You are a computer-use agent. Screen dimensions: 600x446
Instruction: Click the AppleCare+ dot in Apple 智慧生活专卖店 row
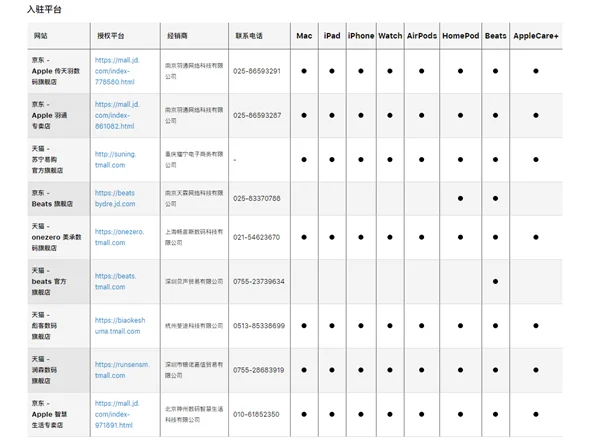pyautogui.click(x=536, y=414)
